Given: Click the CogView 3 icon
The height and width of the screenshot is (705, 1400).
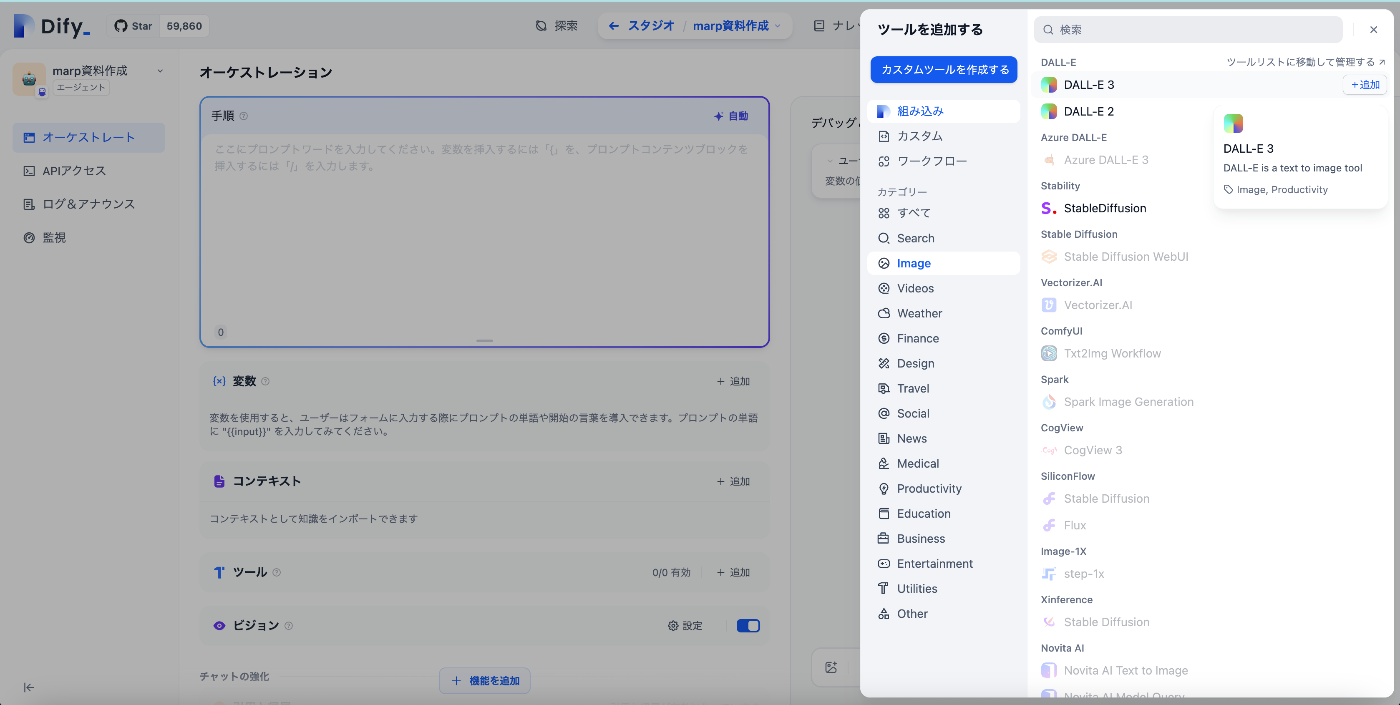Looking at the screenshot, I should tap(1049, 450).
